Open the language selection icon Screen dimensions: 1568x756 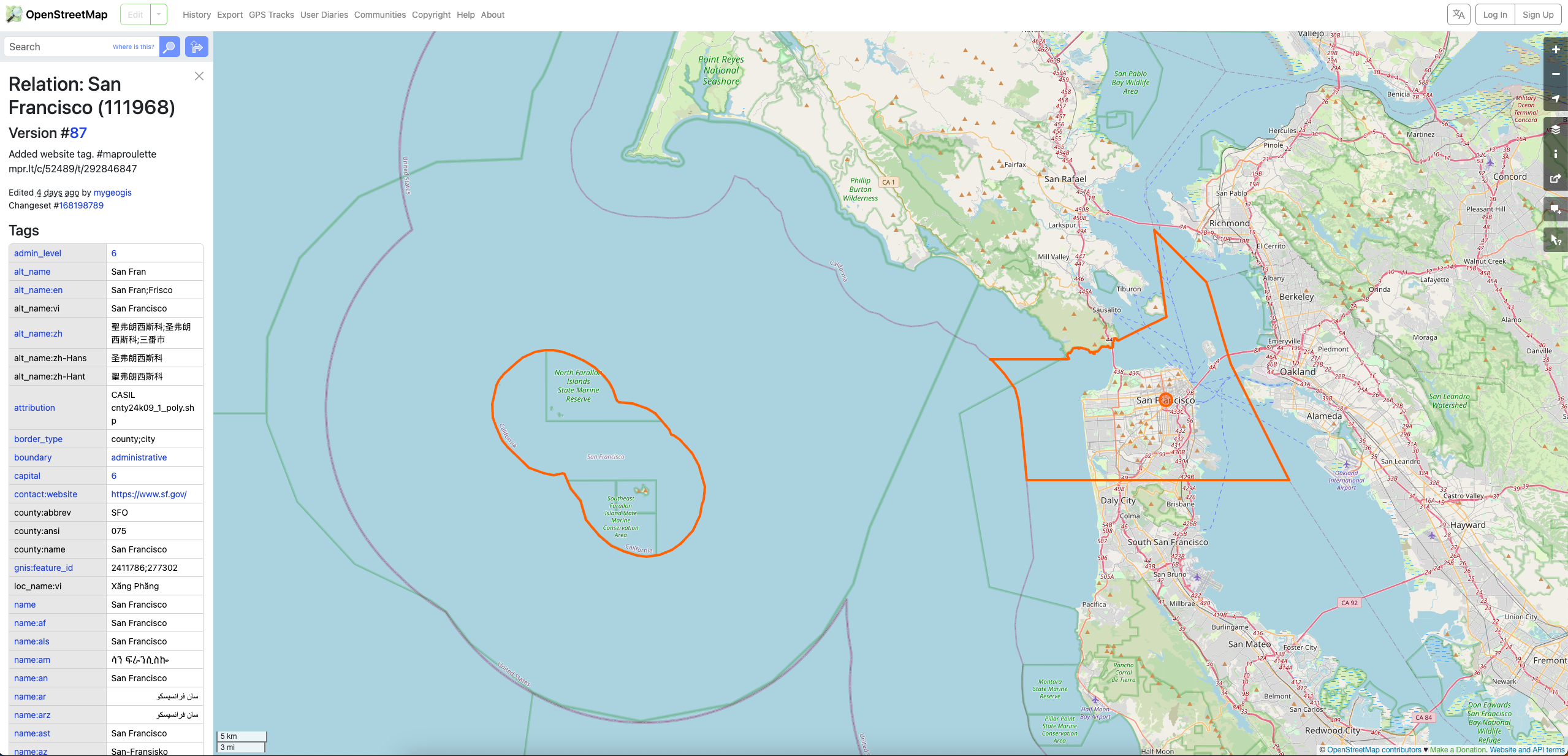click(1458, 15)
